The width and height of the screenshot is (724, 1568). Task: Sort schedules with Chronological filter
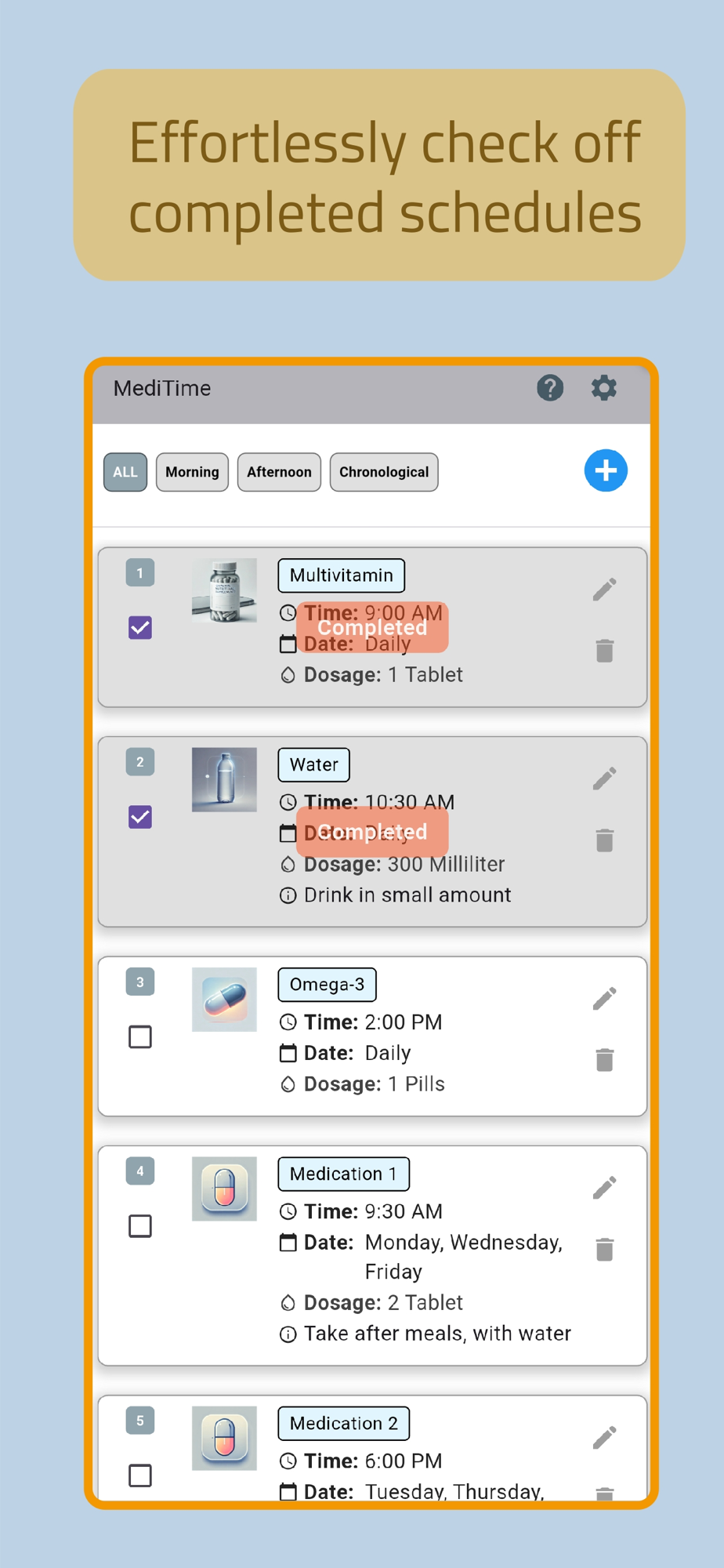pyautogui.click(x=384, y=472)
